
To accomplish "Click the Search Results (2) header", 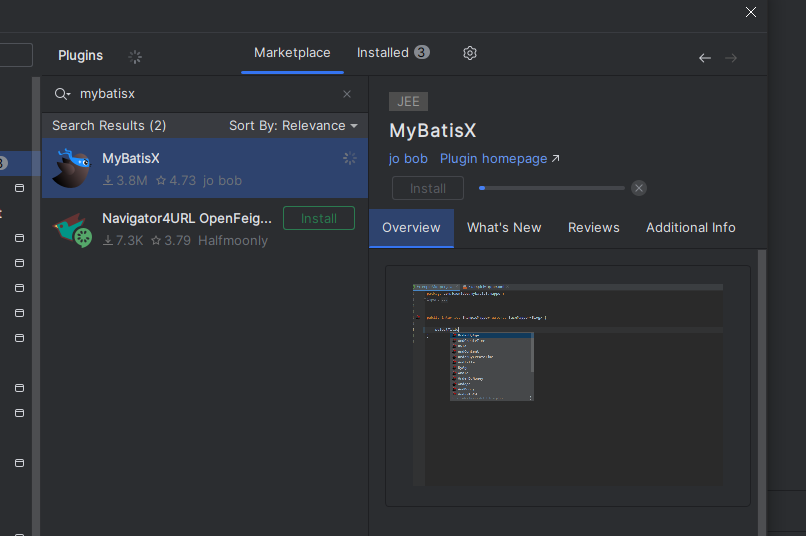I will (109, 126).
